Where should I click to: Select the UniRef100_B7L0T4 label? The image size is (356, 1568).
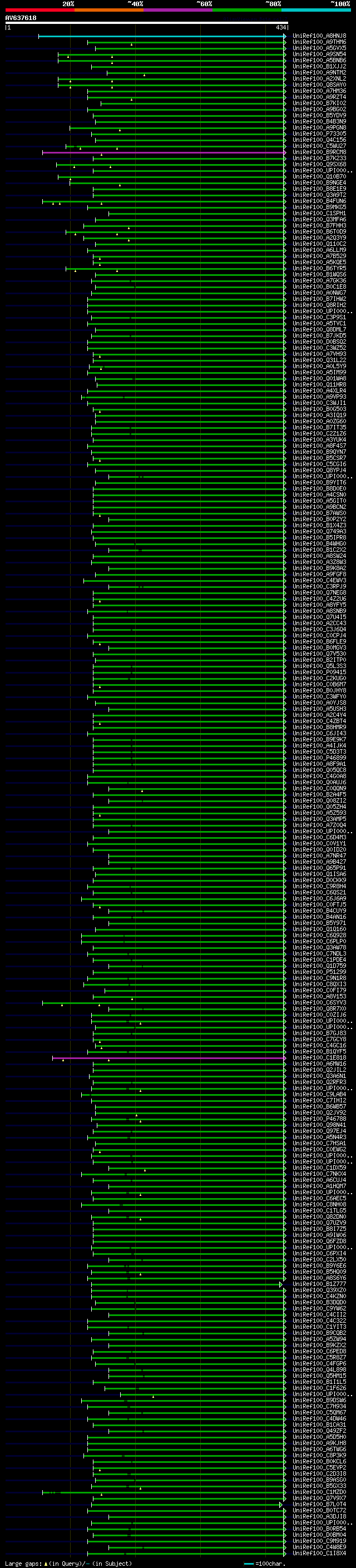pos(319,1505)
